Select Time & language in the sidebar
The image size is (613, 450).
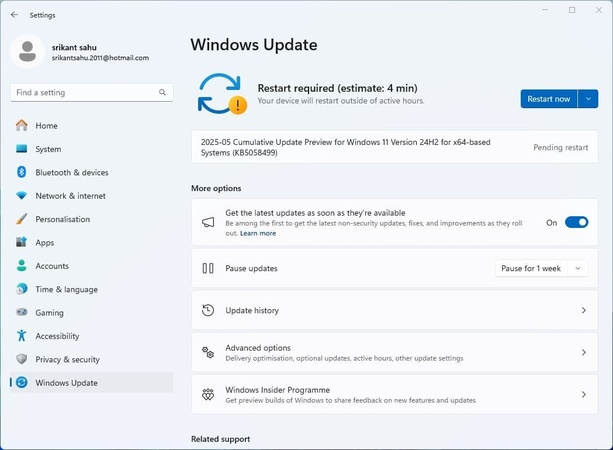pyautogui.click(x=91, y=289)
